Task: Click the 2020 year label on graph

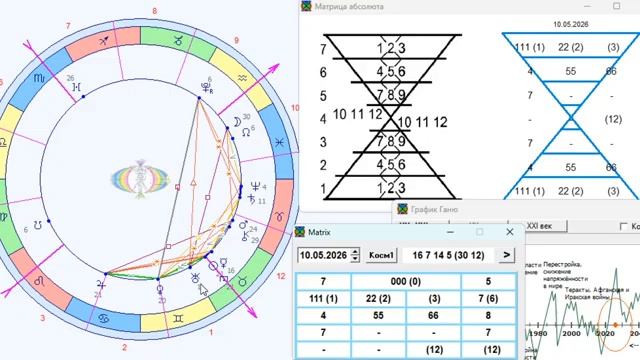Action: click(x=606, y=333)
